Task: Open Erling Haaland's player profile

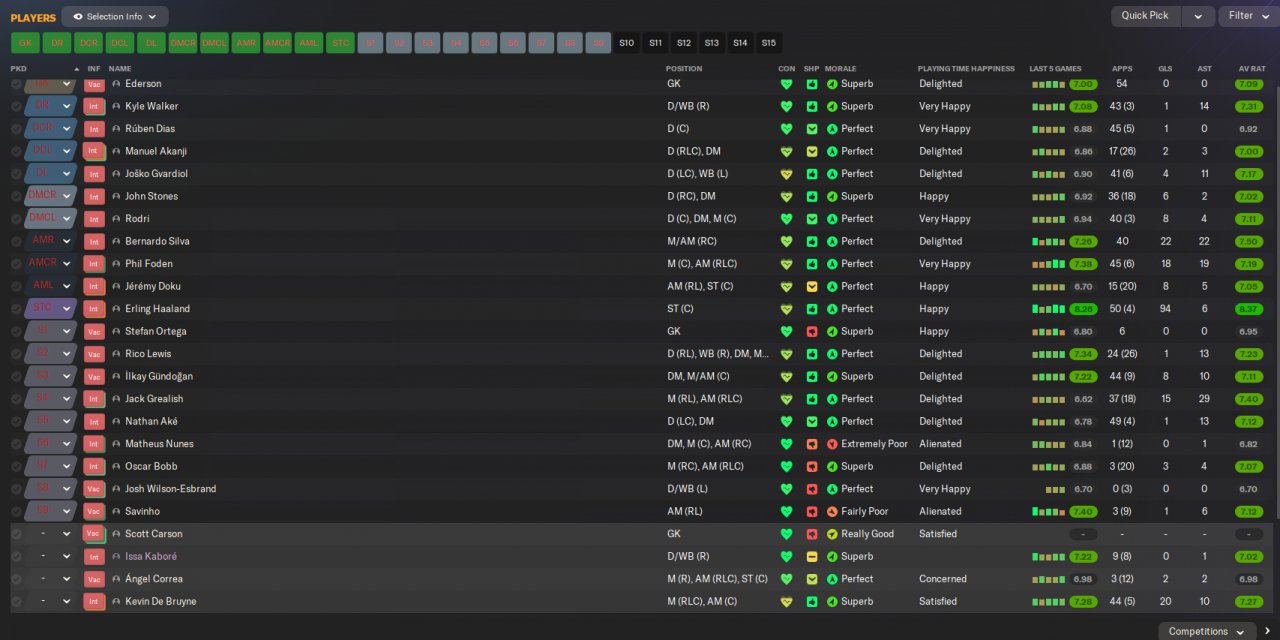Action: [157, 309]
